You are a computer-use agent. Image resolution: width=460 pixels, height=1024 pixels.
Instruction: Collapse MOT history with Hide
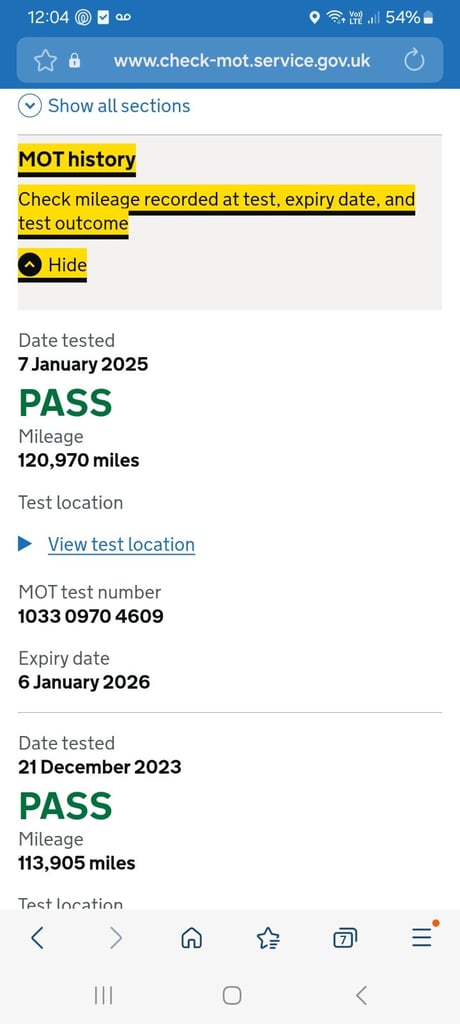(53, 265)
